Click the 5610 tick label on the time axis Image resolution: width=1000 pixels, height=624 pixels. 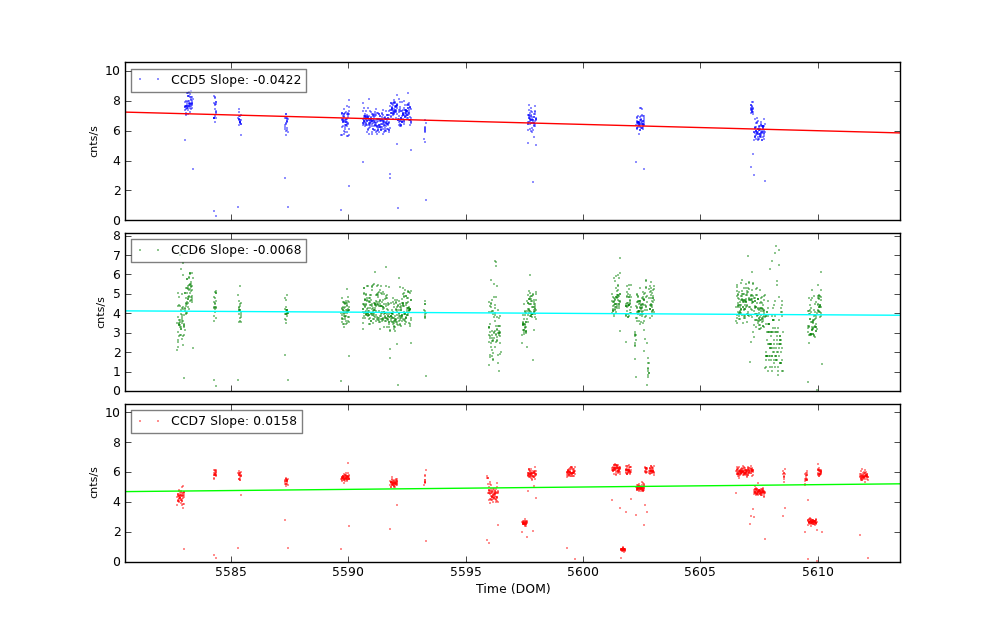[x=818, y=572]
